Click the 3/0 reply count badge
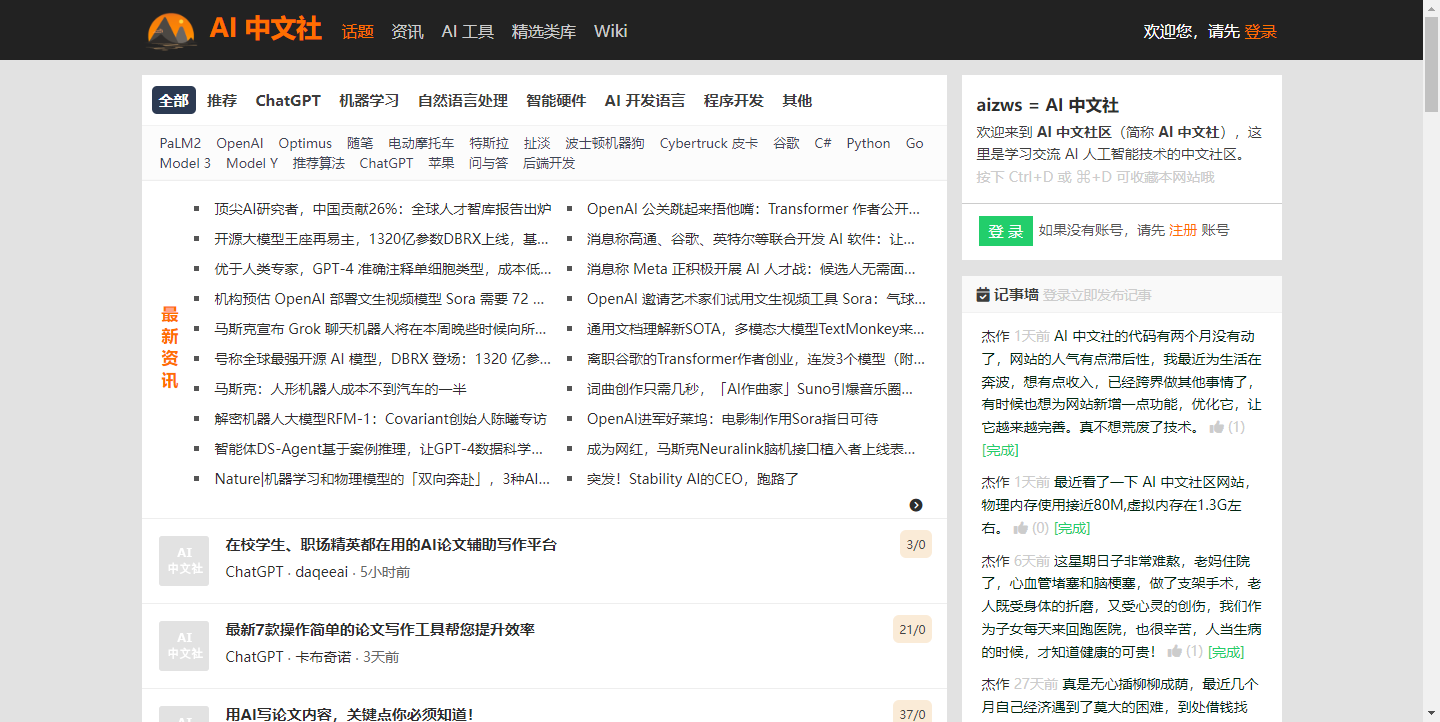The height and width of the screenshot is (722, 1440). (x=915, y=545)
